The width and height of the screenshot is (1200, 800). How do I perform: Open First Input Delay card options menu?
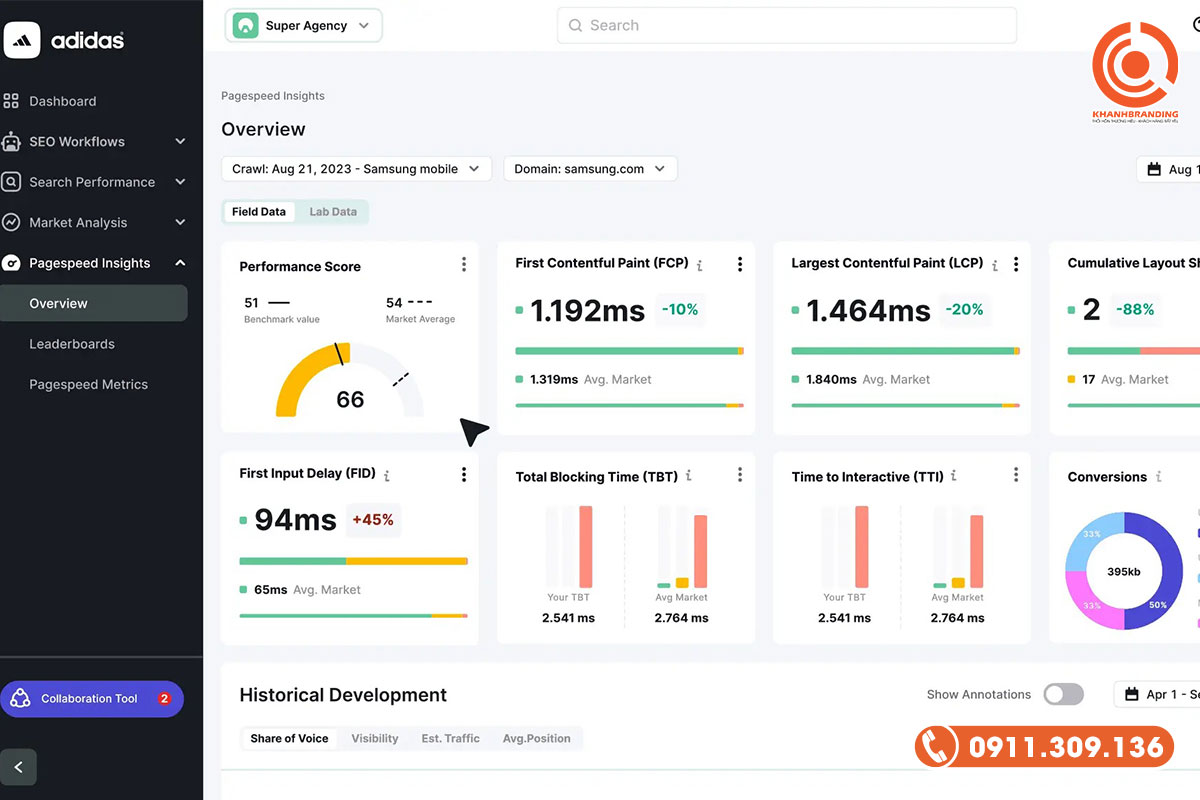463,475
